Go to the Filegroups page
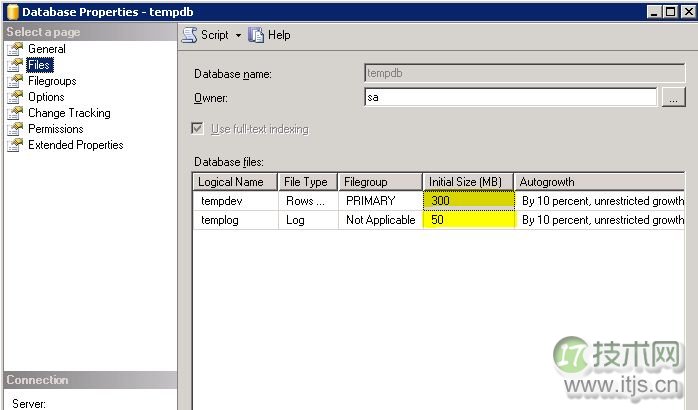The width and height of the screenshot is (698, 410). (52, 81)
